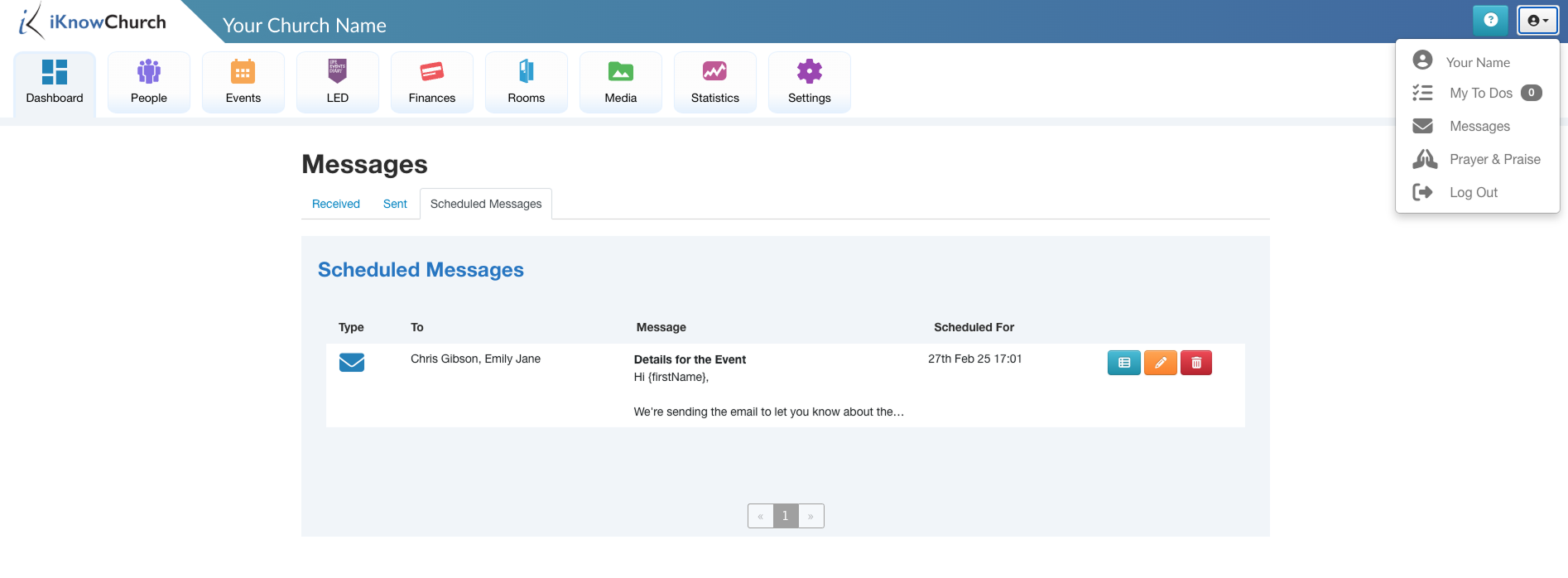
Task: Edit the scheduled message with pencil button
Action: coord(1160,363)
